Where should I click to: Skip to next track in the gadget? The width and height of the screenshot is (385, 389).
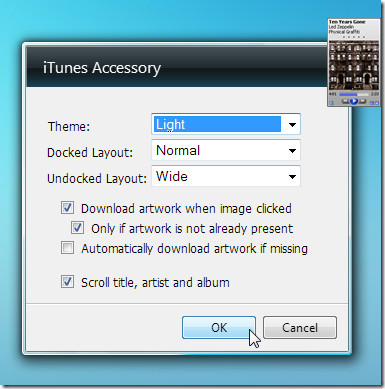click(363, 101)
